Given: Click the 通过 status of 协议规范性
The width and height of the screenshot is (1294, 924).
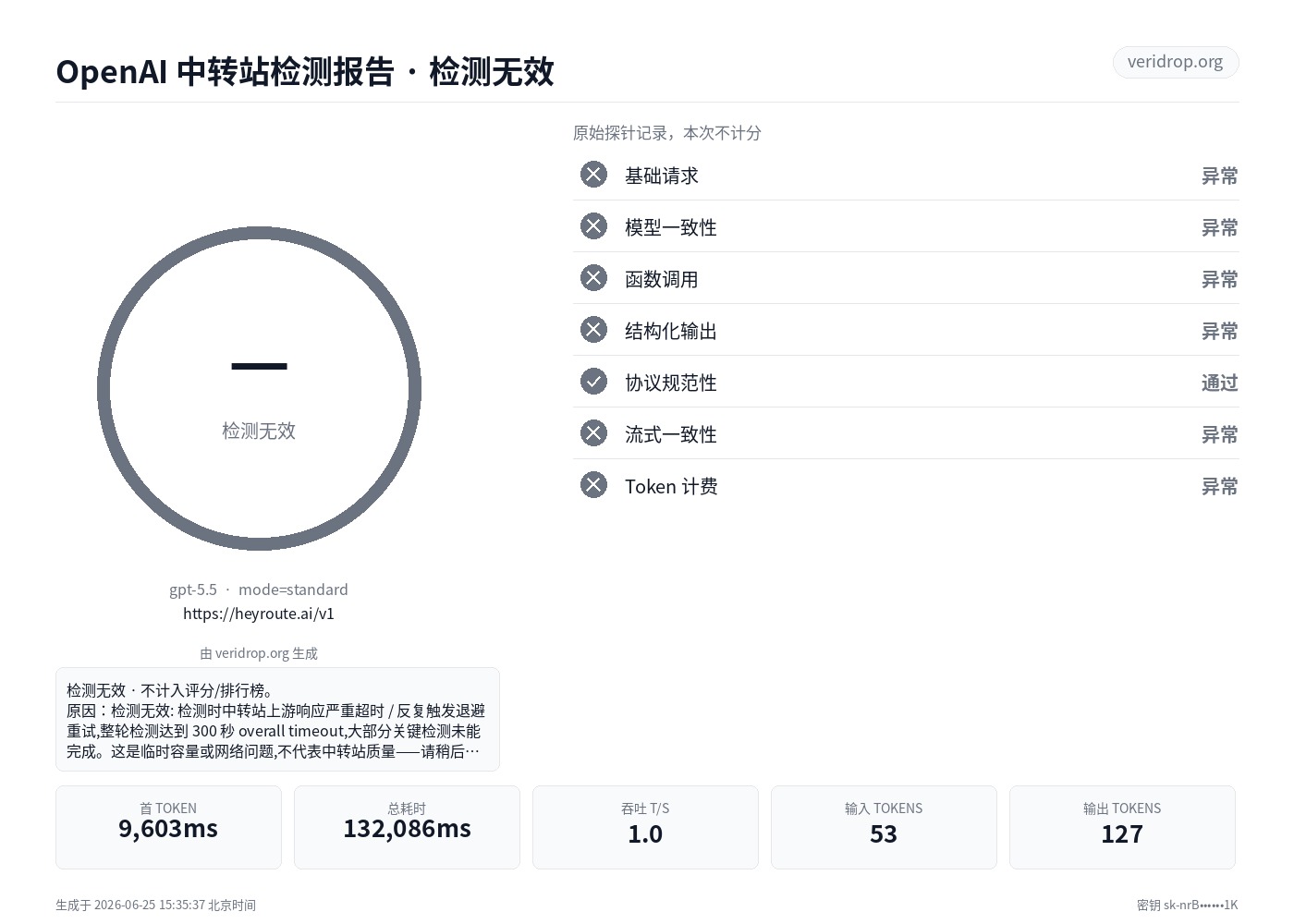Looking at the screenshot, I should [1219, 383].
